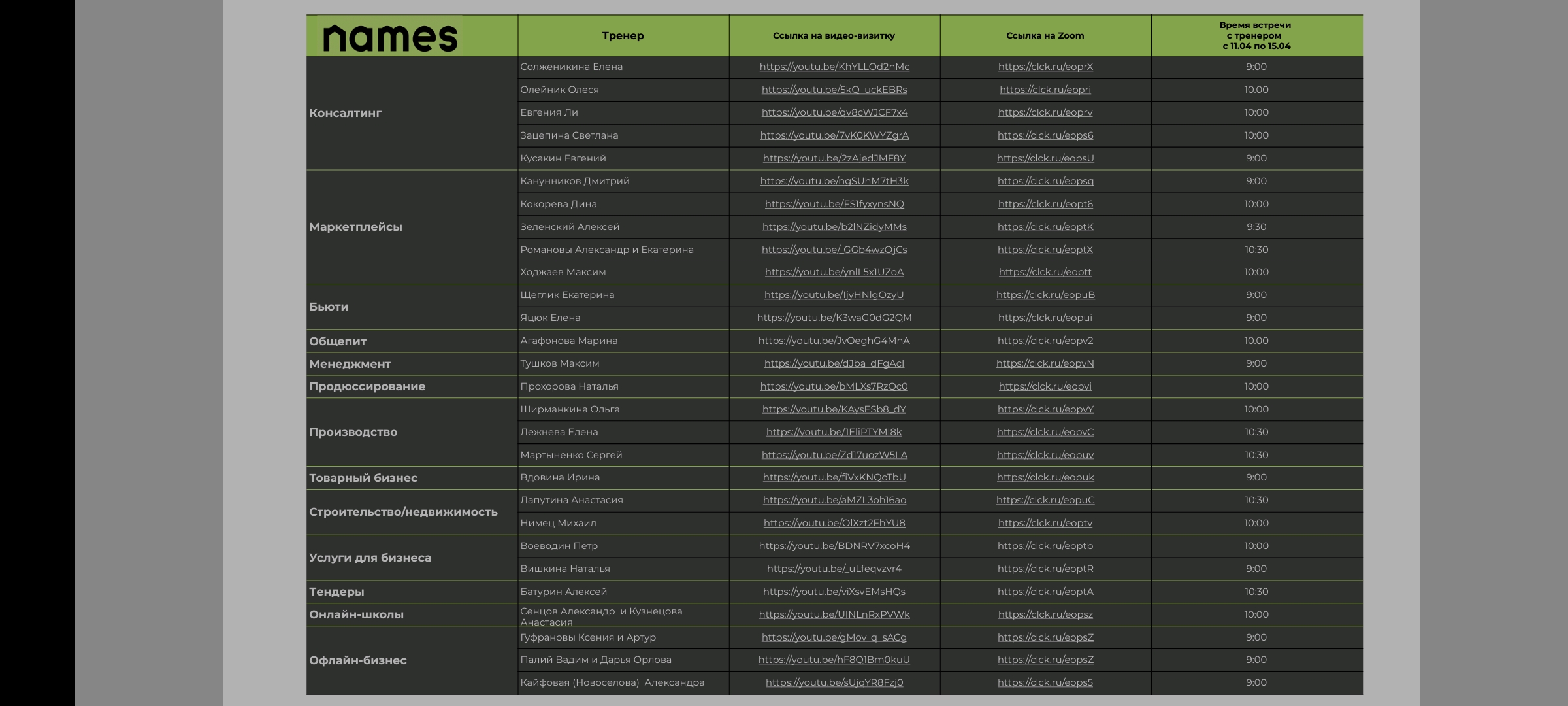1568x706 pixels.
Task: Open the youtu.be/sUjqYR8Fzj0 video link
Action: (x=834, y=682)
